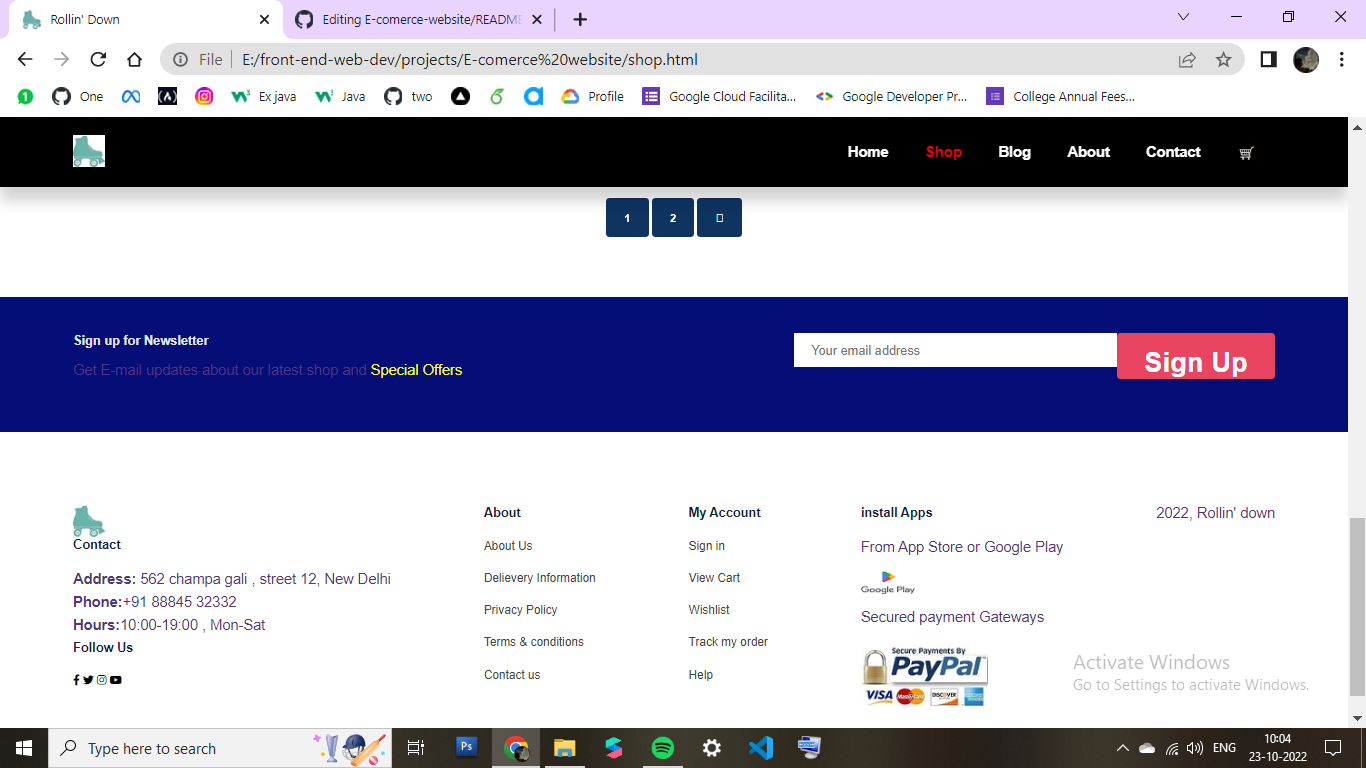Reload the shop page
Viewport: 1366px width, 768px height.
point(98,60)
